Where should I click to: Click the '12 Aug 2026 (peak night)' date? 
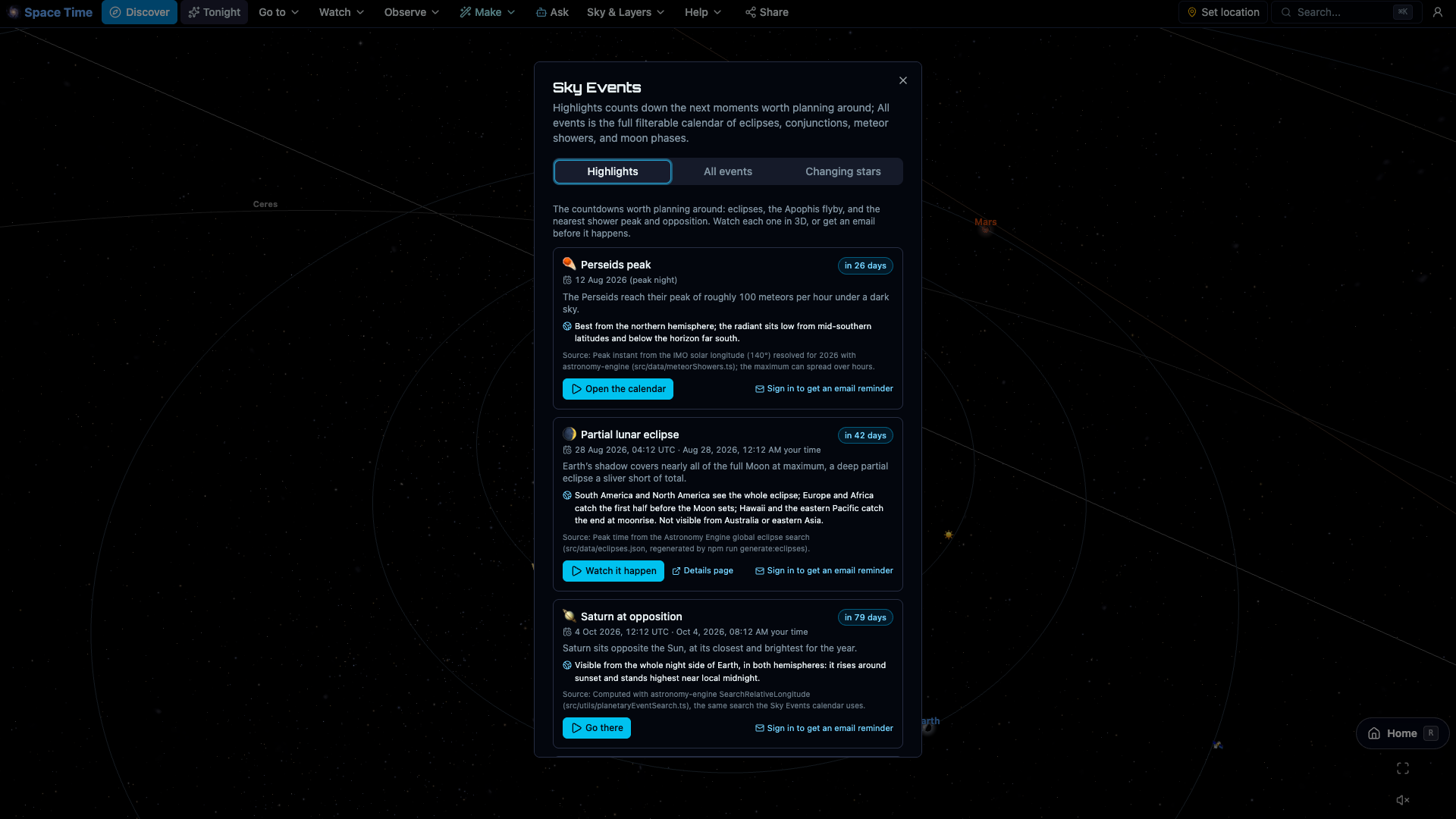tap(626, 280)
